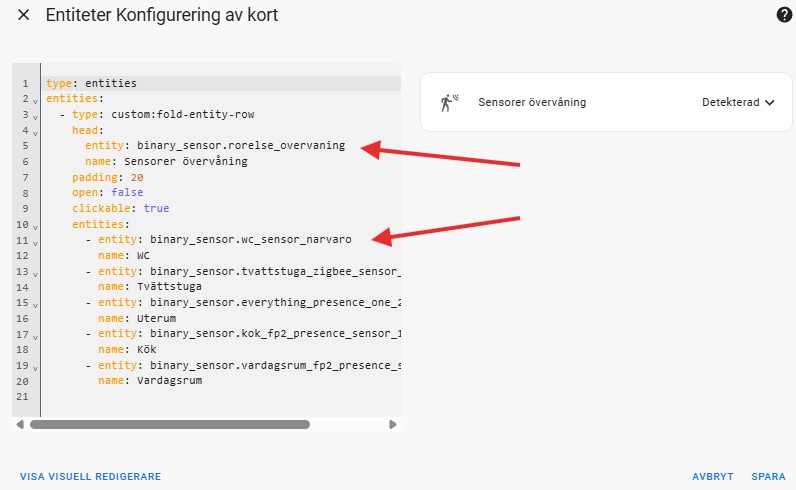The width and height of the screenshot is (796, 490).
Task: Click line 5 rorelse_overvaning entity text
Action: (241, 146)
